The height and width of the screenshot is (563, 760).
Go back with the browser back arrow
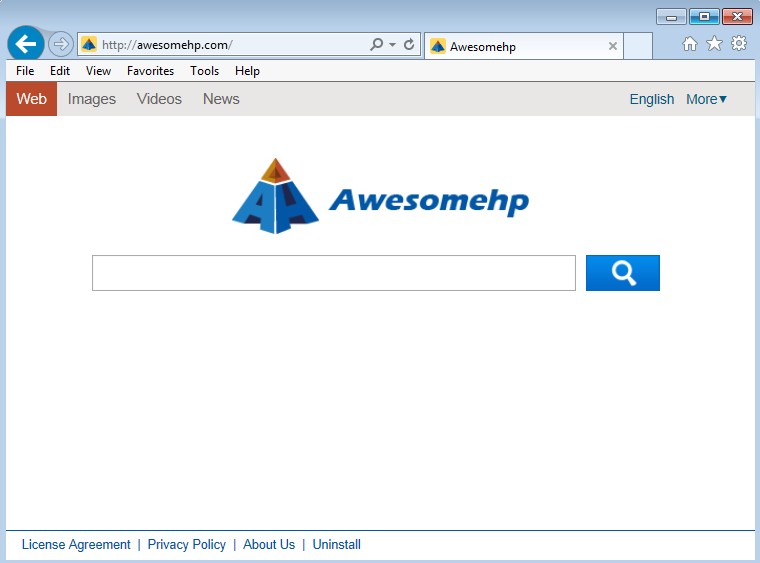[26, 44]
